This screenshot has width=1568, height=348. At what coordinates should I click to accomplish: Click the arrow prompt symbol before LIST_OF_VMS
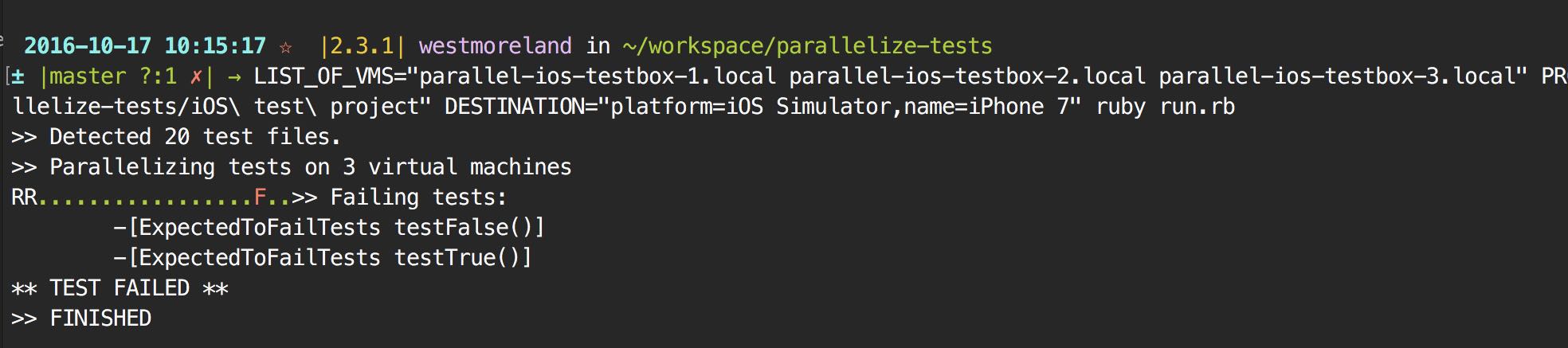click(234, 76)
